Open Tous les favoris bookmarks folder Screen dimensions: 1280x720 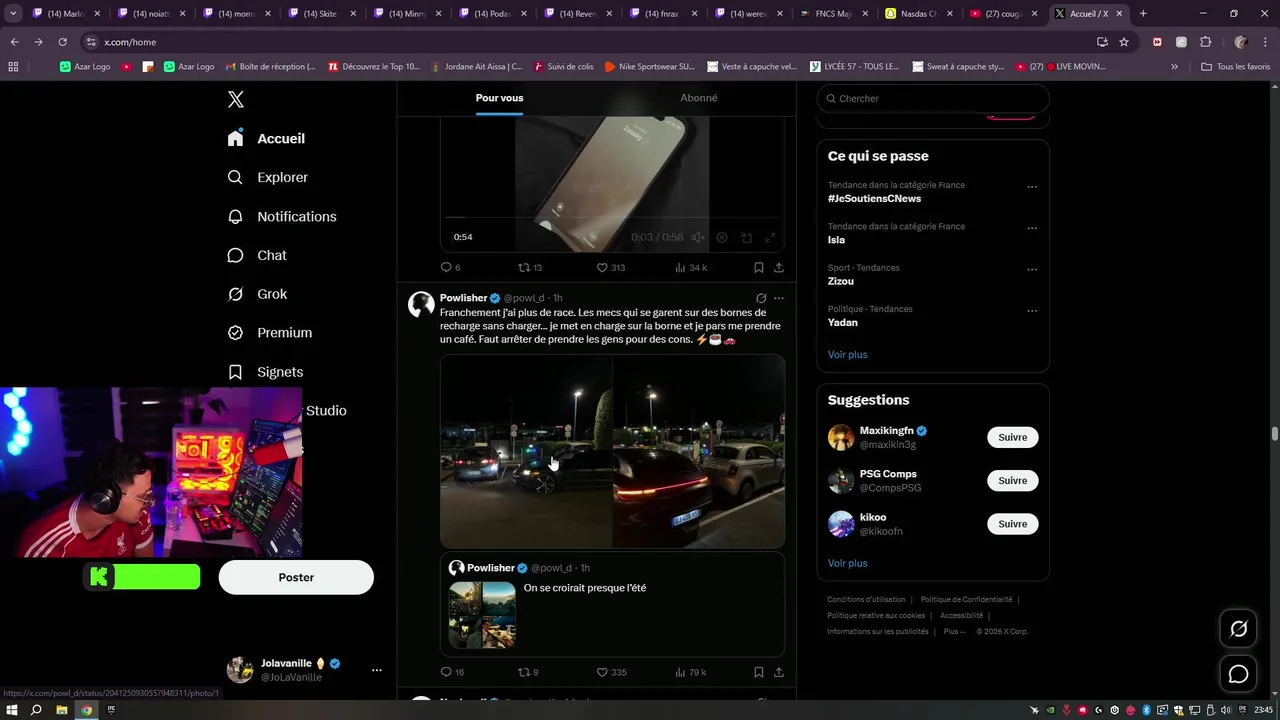coord(1235,66)
